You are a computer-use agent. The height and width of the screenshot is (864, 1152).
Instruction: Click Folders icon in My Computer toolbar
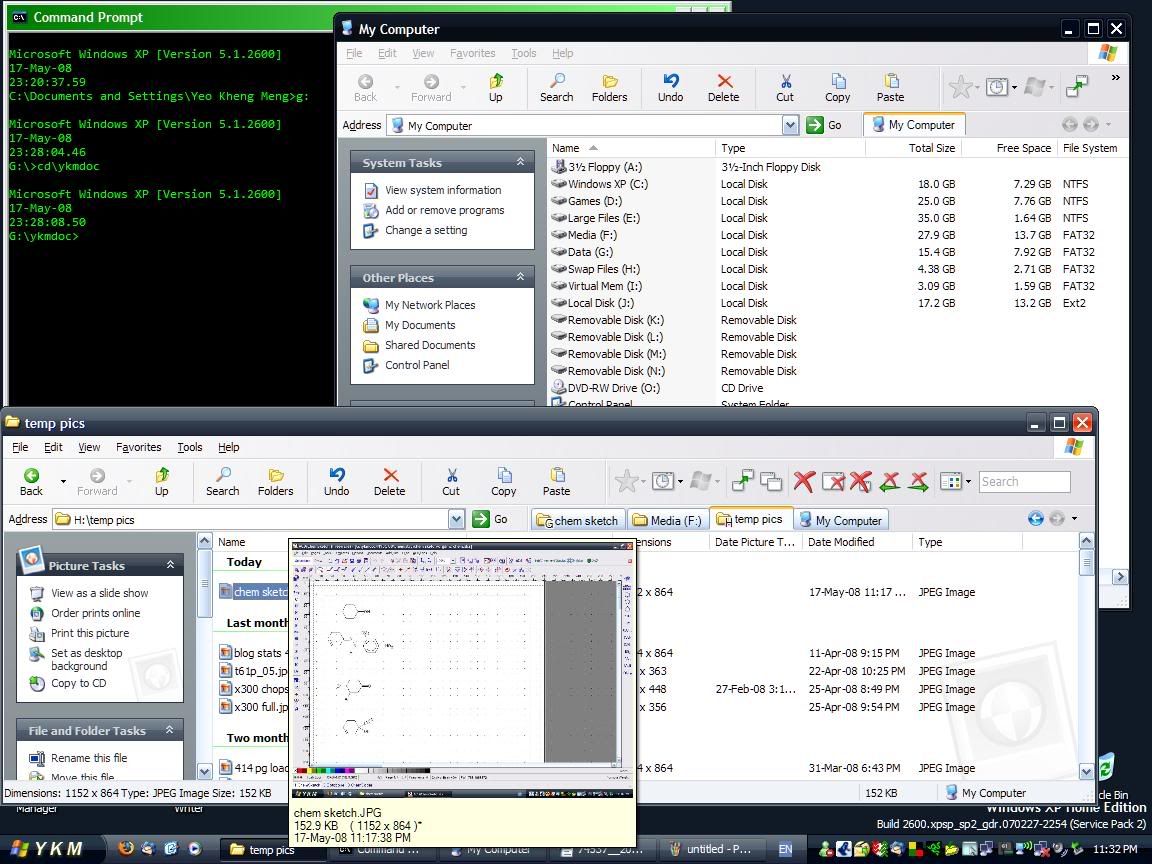pos(610,81)
